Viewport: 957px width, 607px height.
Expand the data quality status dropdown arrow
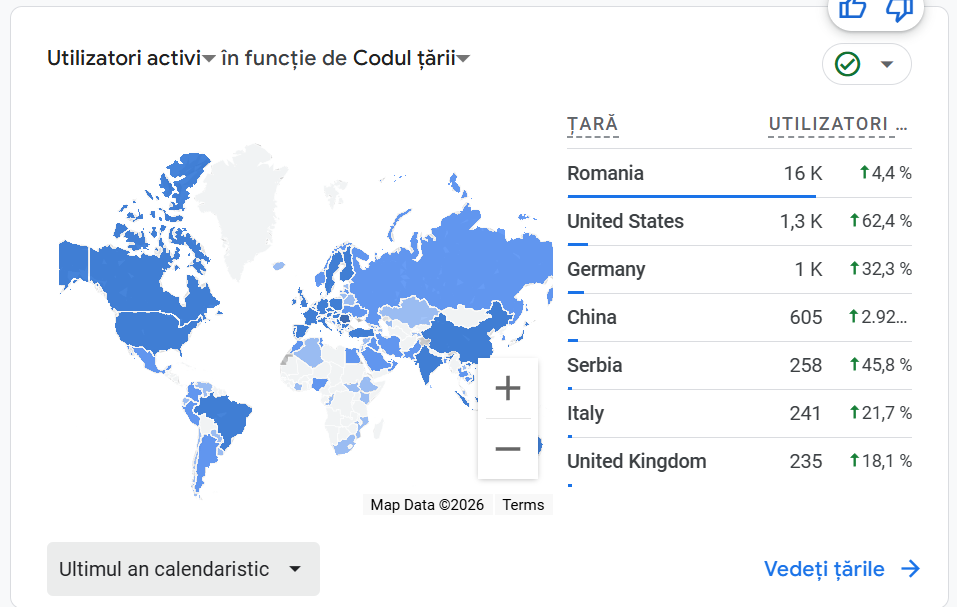[886, 64]
